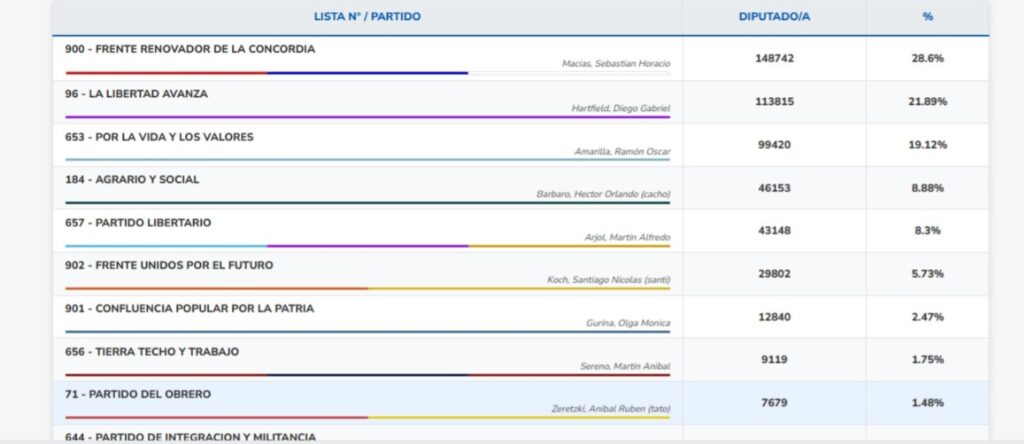Click the DIPUTADO/A column header
This screenshot has height=444, width=1024.
point(774,17)
